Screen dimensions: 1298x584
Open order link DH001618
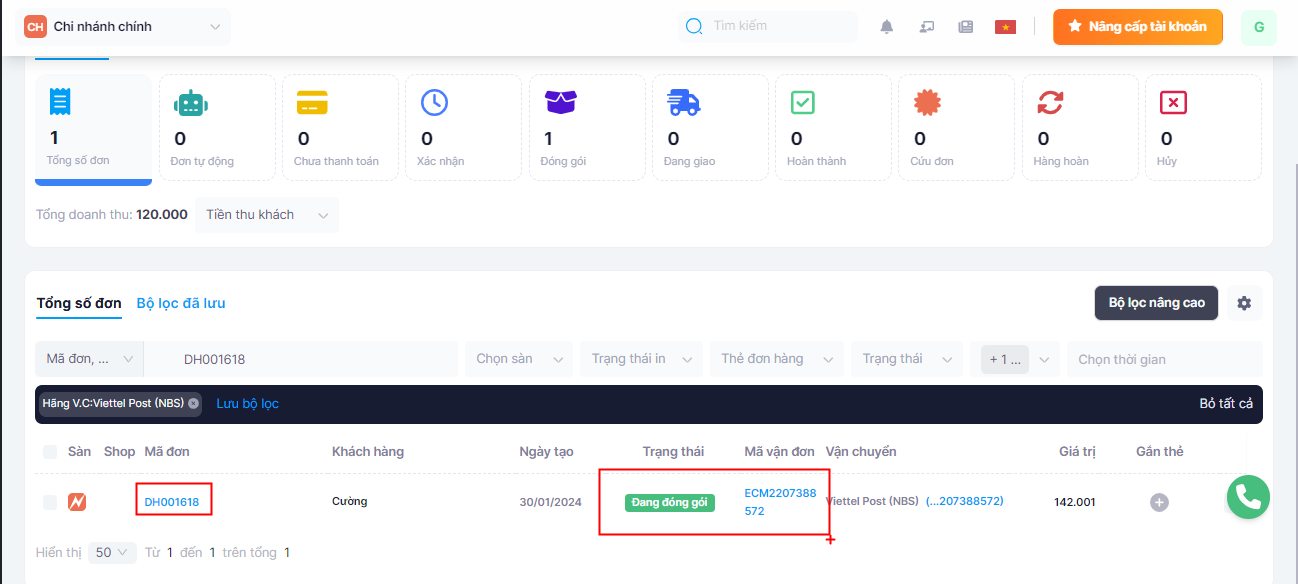tap(172, 502)
